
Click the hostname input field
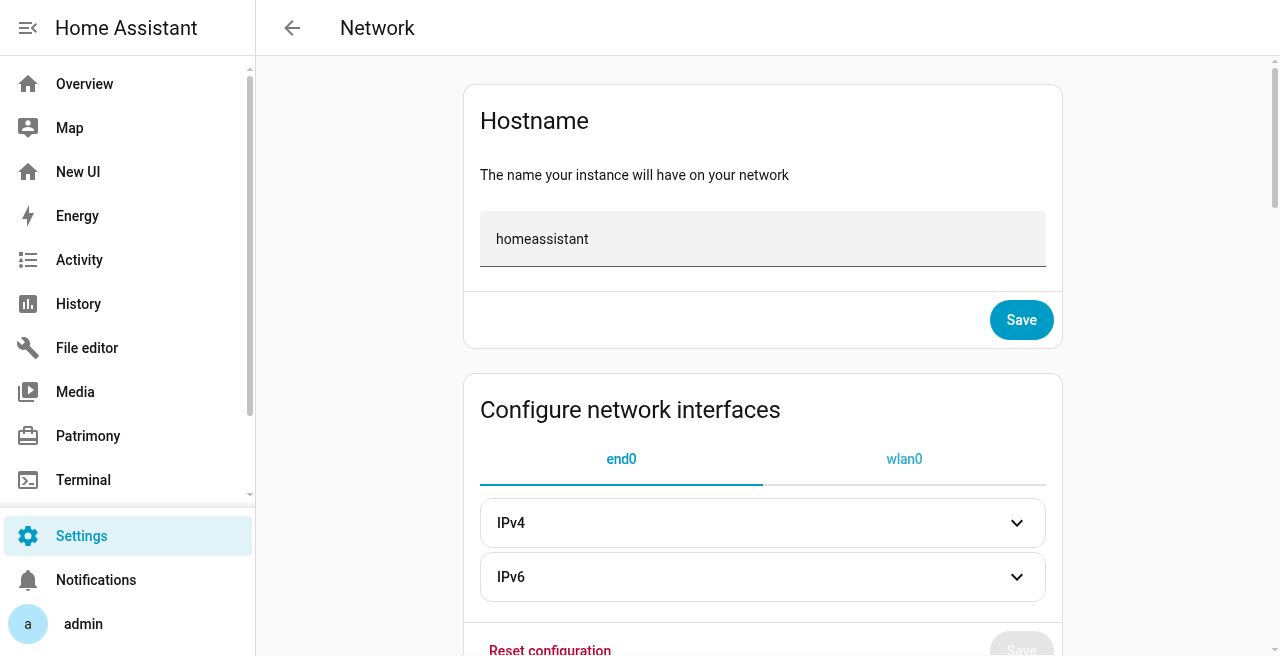point(763,239)
